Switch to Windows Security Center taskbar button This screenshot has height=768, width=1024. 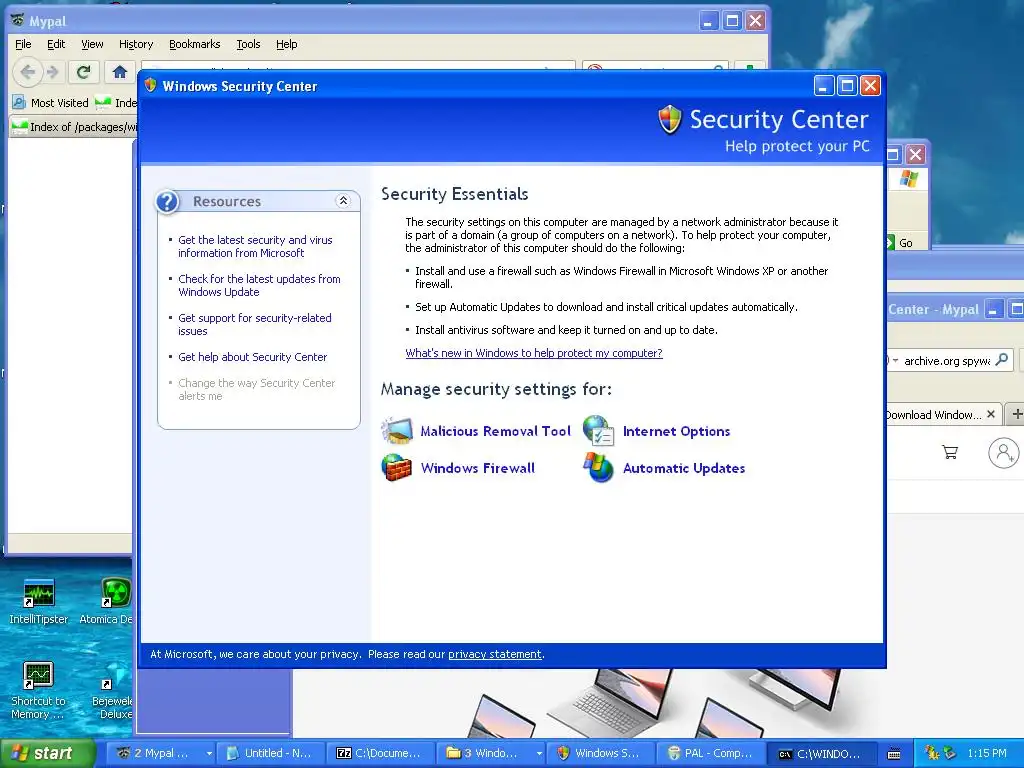601,753
